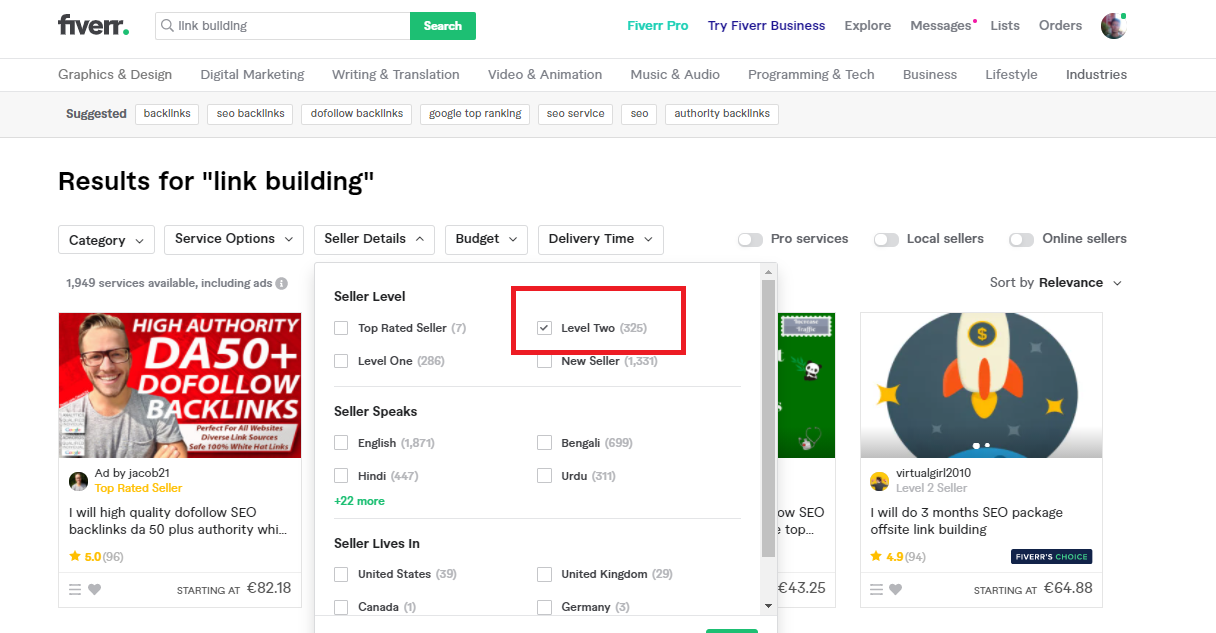Check Canada checkbox

pyautogui.click(x=341, y=607)
